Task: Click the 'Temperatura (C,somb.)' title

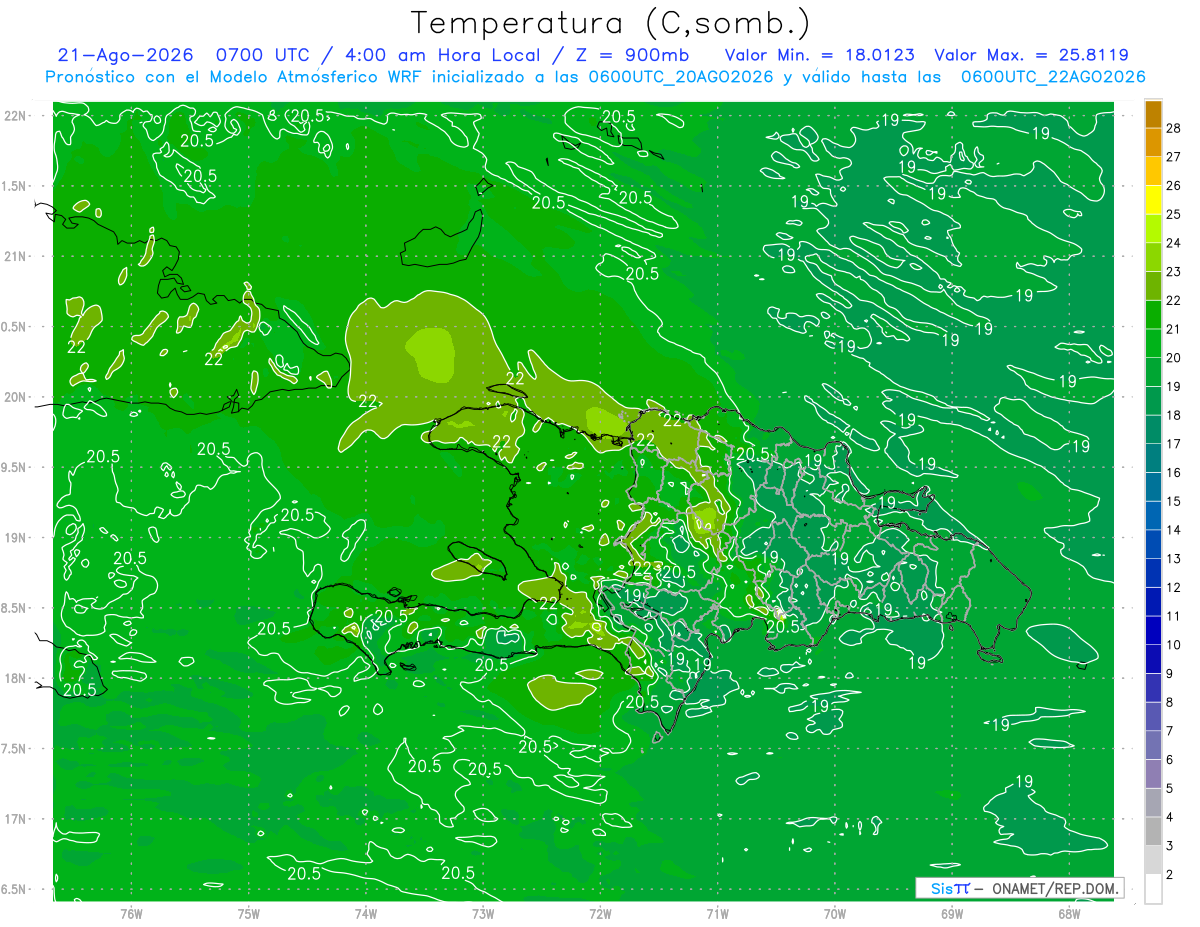Action: [x=611, y=23]
